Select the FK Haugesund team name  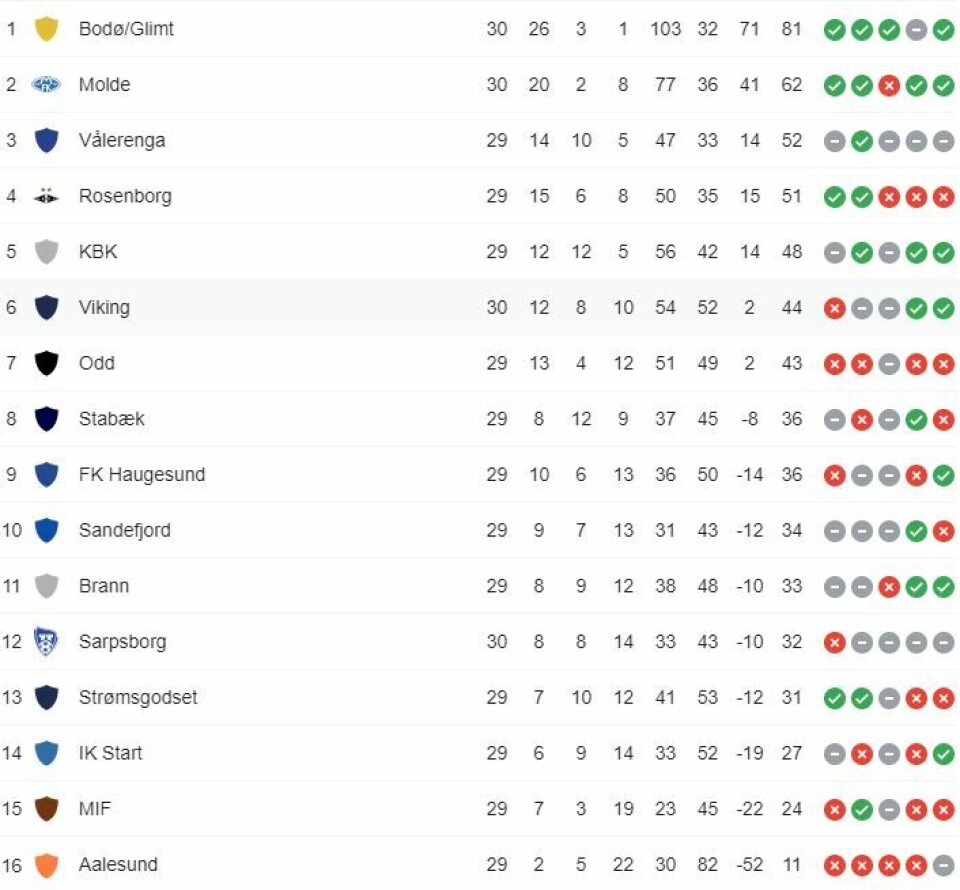(x=141, y=474)
